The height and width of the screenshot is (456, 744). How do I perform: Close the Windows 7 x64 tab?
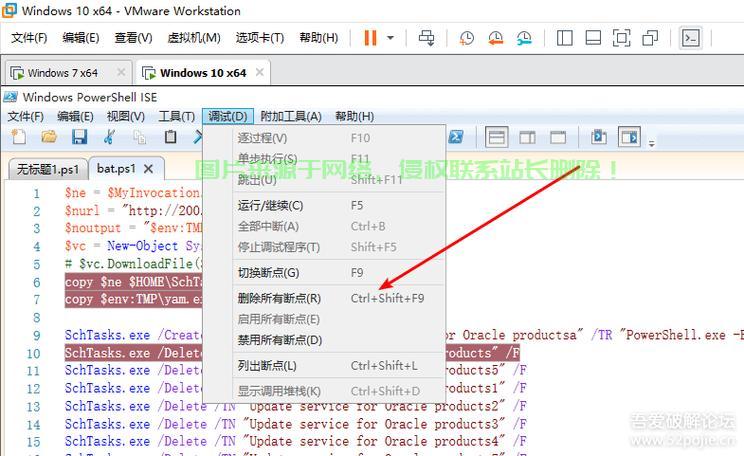(121, 72)
